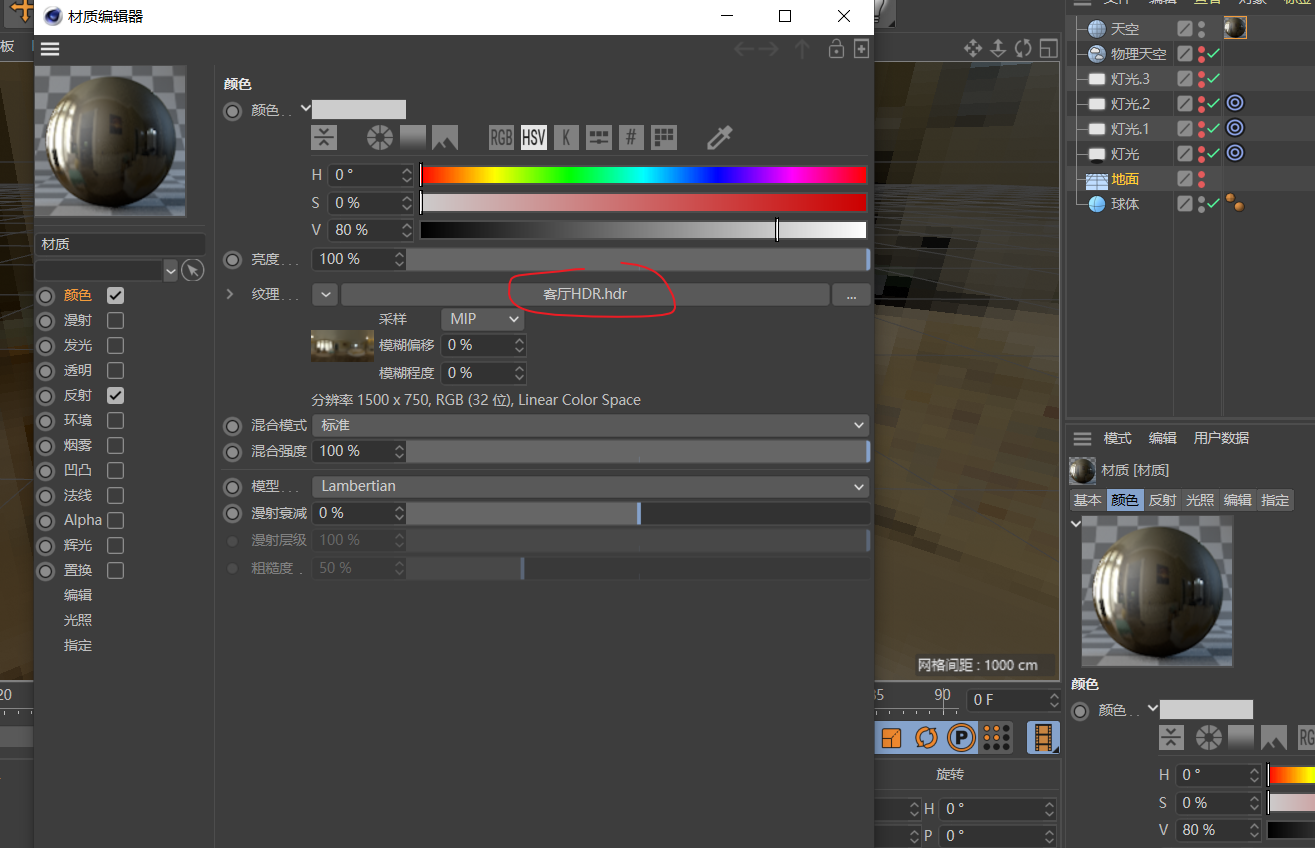Click the lock icon in material editor
The image size is (1315, 848).
[836, 49]
